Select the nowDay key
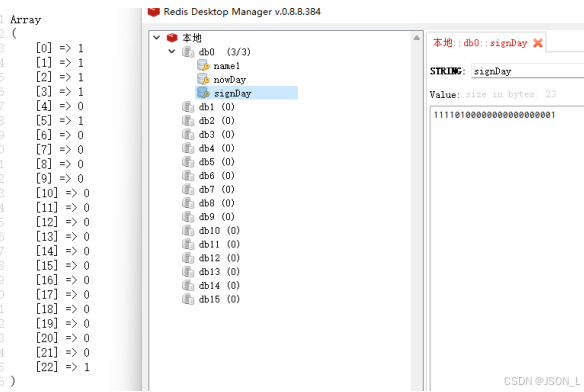Screen dimensions: 584x392 click(x=229, y=80)
